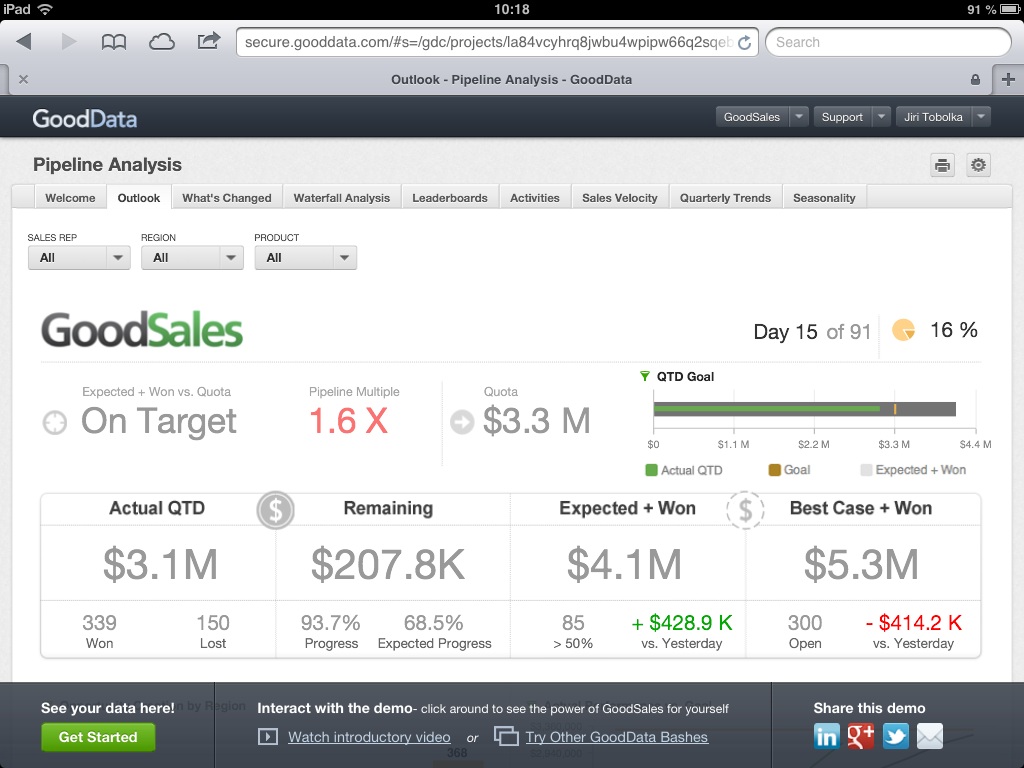Click the $207.8K Remaining value
Image resolution: width=1024 pixels, height=768 pixels.
click(388, 564)
